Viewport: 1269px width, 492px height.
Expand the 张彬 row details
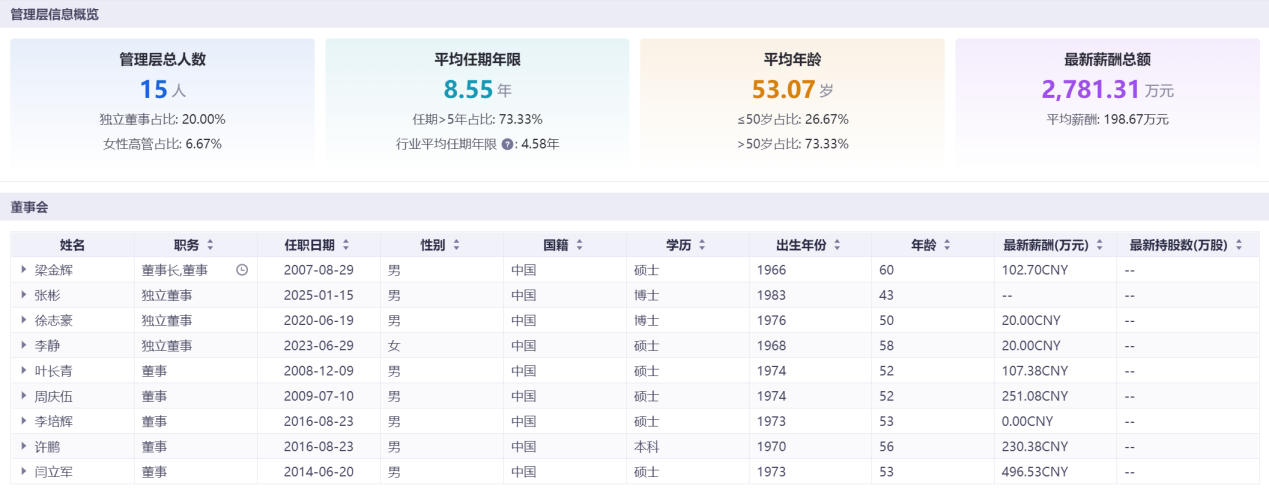click(23, 295)
